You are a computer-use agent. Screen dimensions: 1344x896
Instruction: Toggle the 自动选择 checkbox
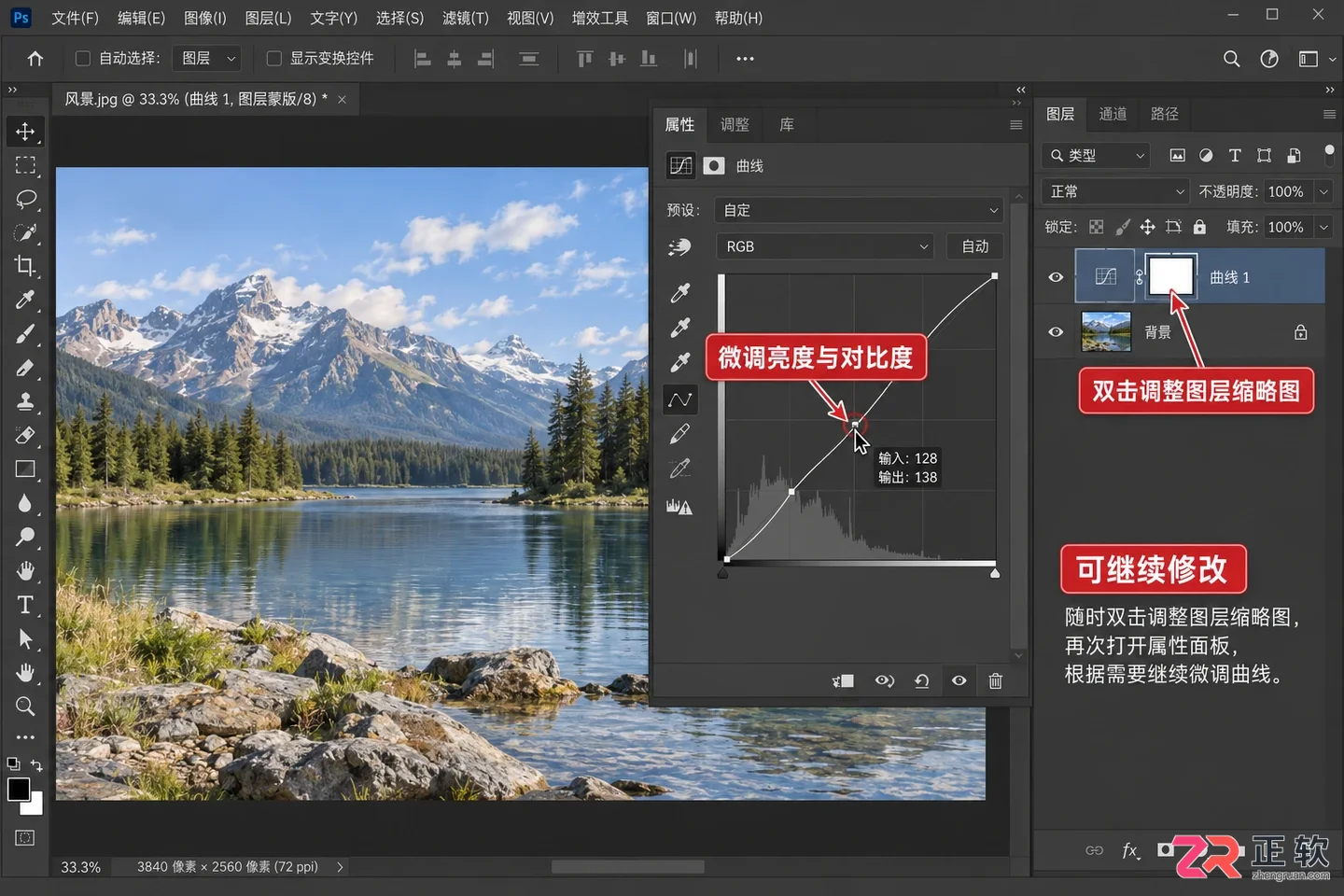click(x=82, y=59)
